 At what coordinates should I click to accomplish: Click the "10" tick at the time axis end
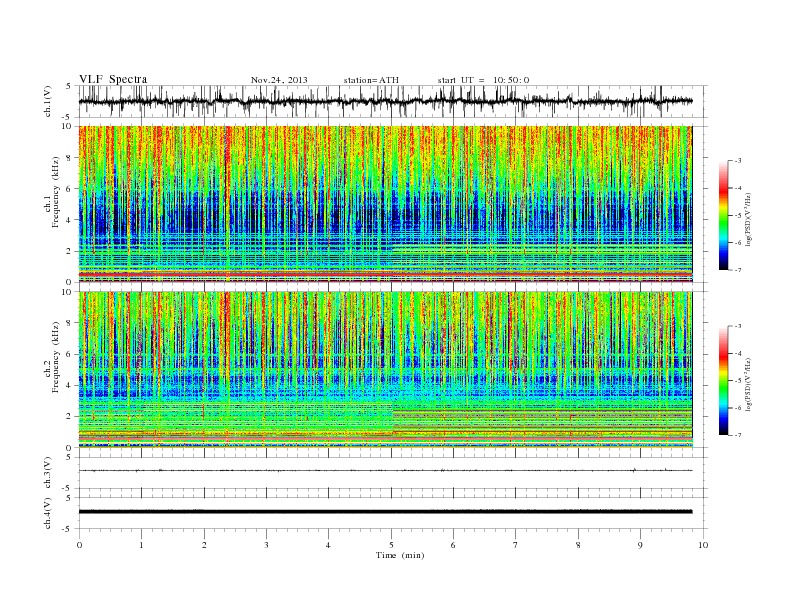point(703,545)
